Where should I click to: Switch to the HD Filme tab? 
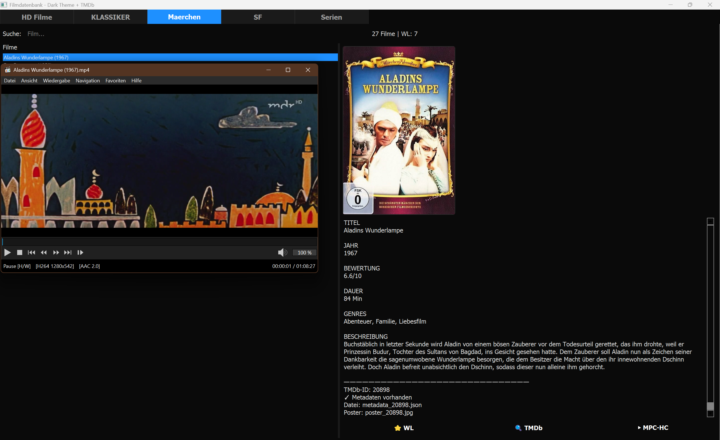tap(37, 17)
